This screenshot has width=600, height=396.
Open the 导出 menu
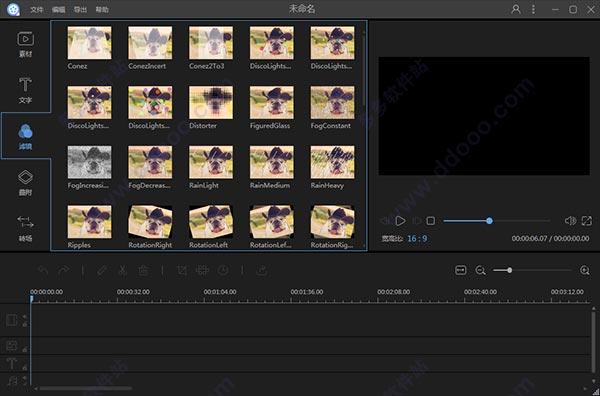(80, 10)
